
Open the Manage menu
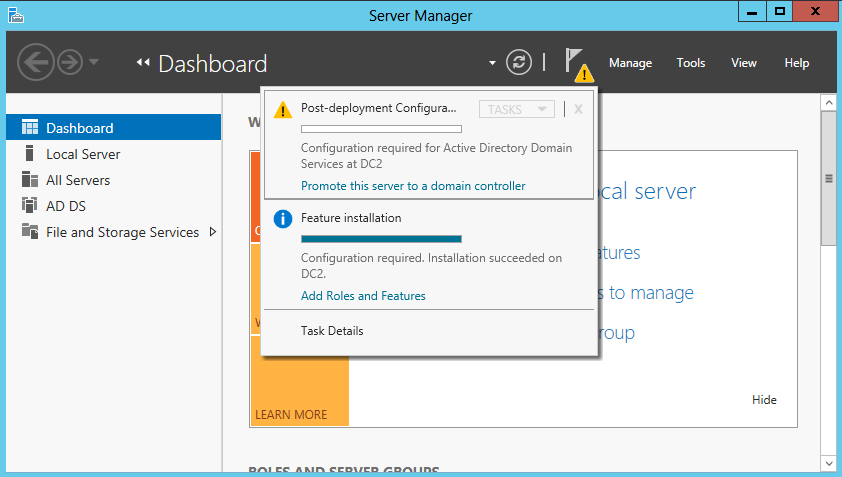coord(630,63)
